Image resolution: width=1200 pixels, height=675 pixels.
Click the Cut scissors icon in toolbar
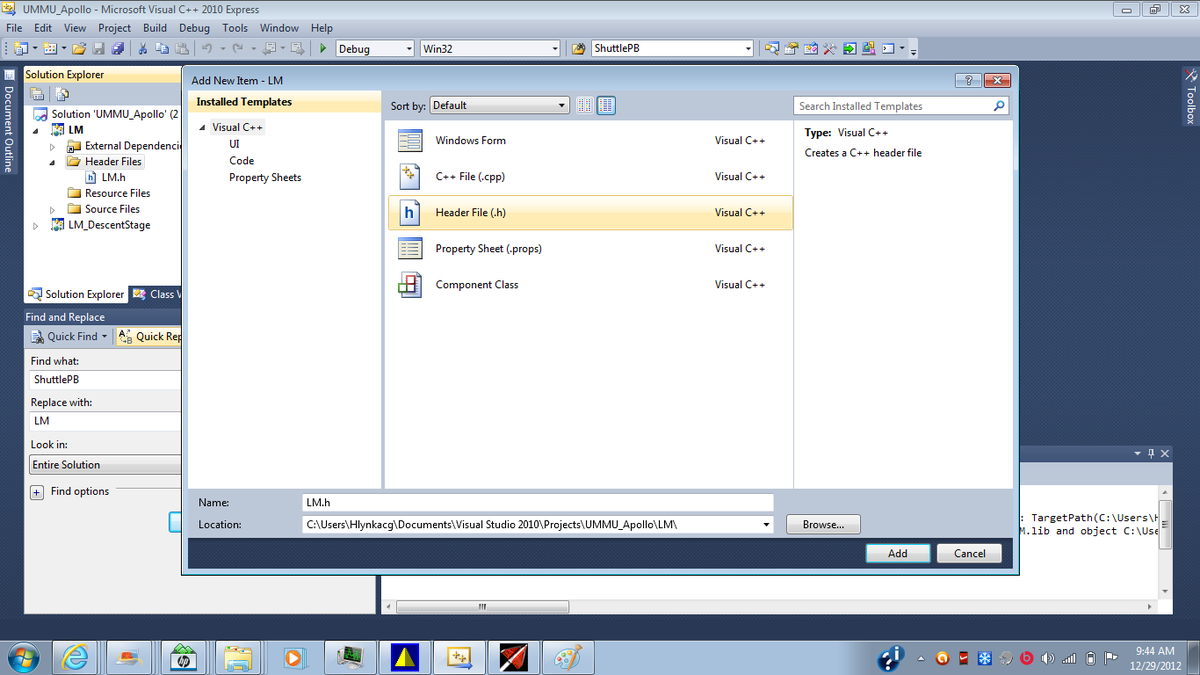pos(143,48)
